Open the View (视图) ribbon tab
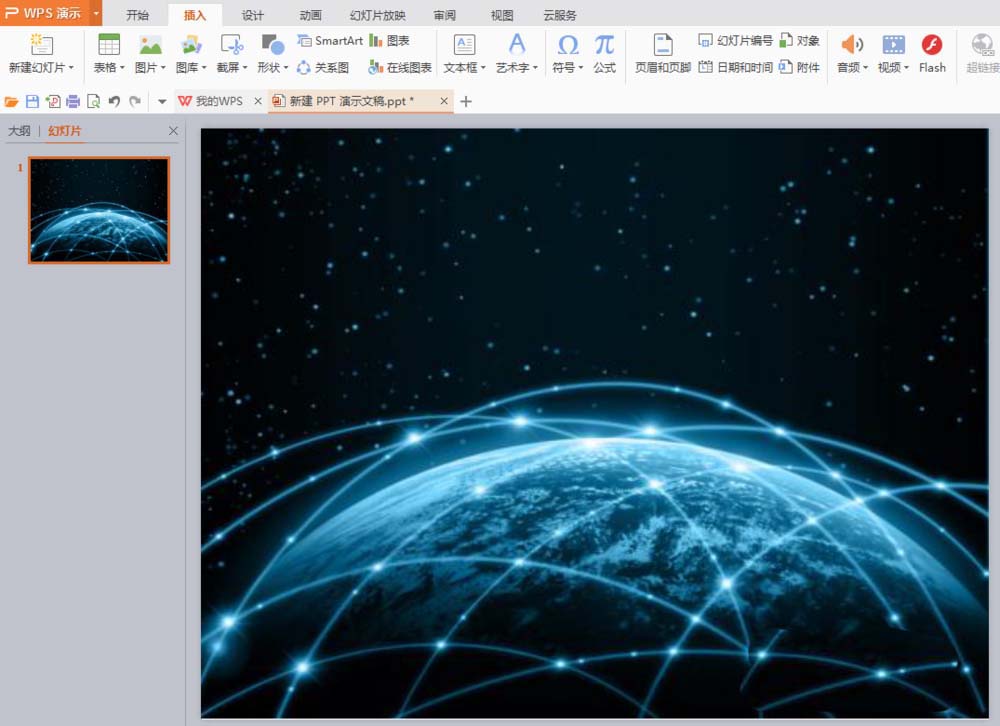Screen dimensions: 1000x726 point(502,15)
